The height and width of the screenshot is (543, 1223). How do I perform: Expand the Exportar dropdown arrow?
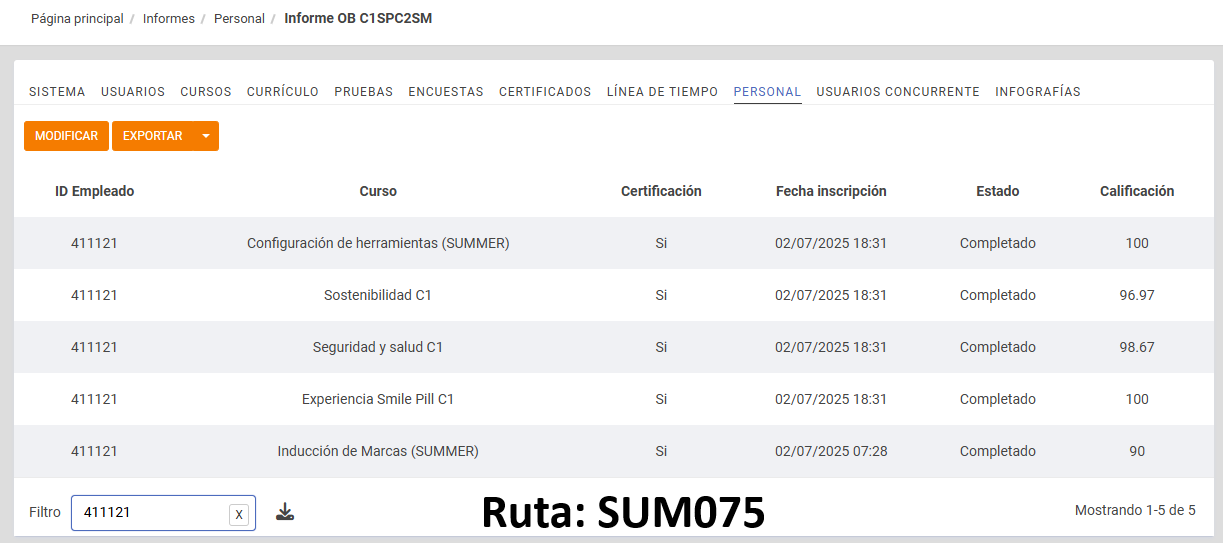coord(206,136)
